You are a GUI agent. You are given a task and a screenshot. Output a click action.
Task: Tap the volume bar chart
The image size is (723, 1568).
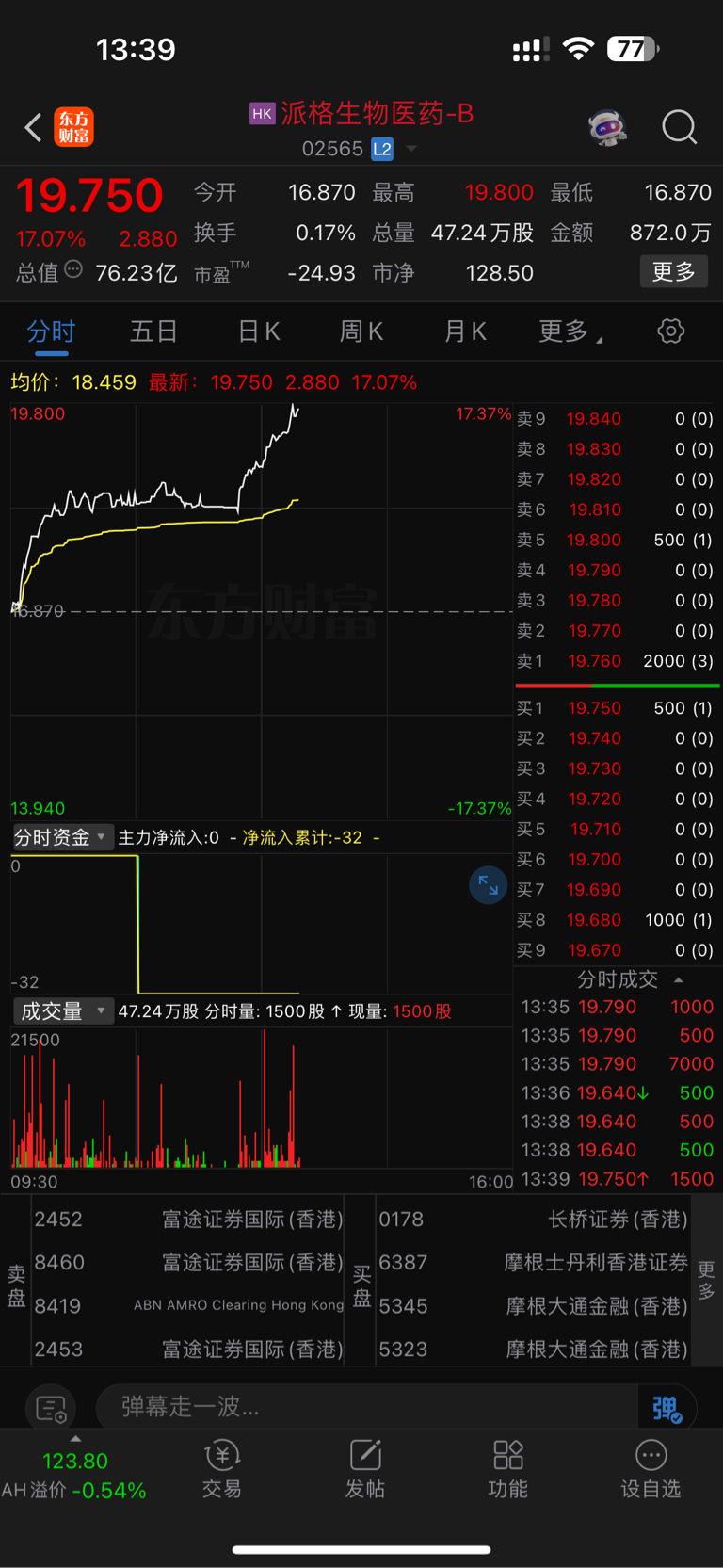coord(262,1098)
